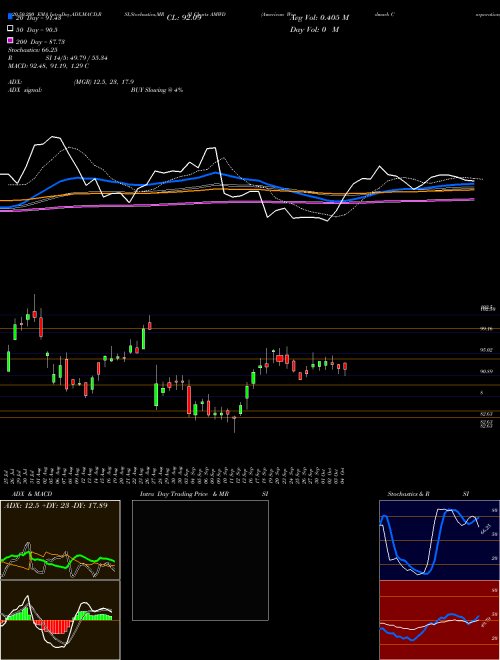The image size is (500, 660).
Task: Click the magenta 200 Day EMA legend swatch
Action: tap(11, 40)
